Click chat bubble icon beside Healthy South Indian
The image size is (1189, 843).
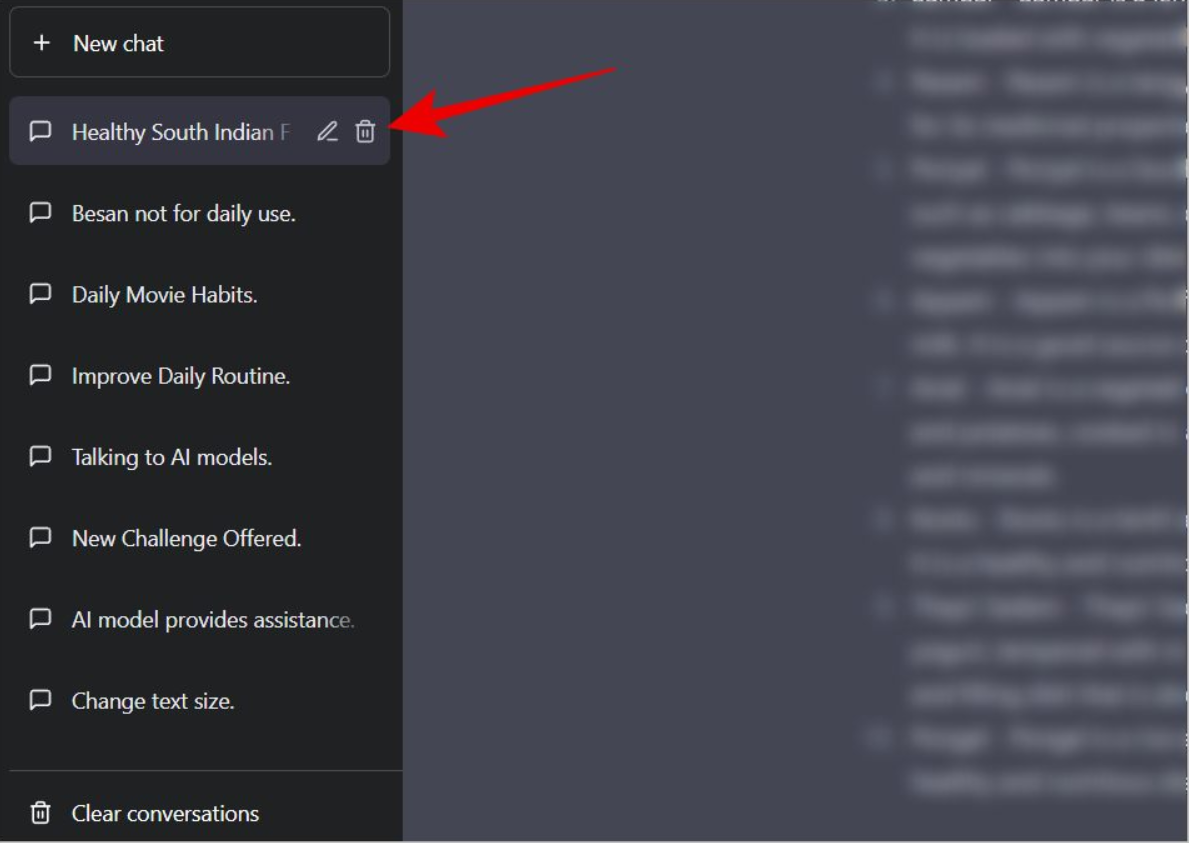[x=41, y=132]
